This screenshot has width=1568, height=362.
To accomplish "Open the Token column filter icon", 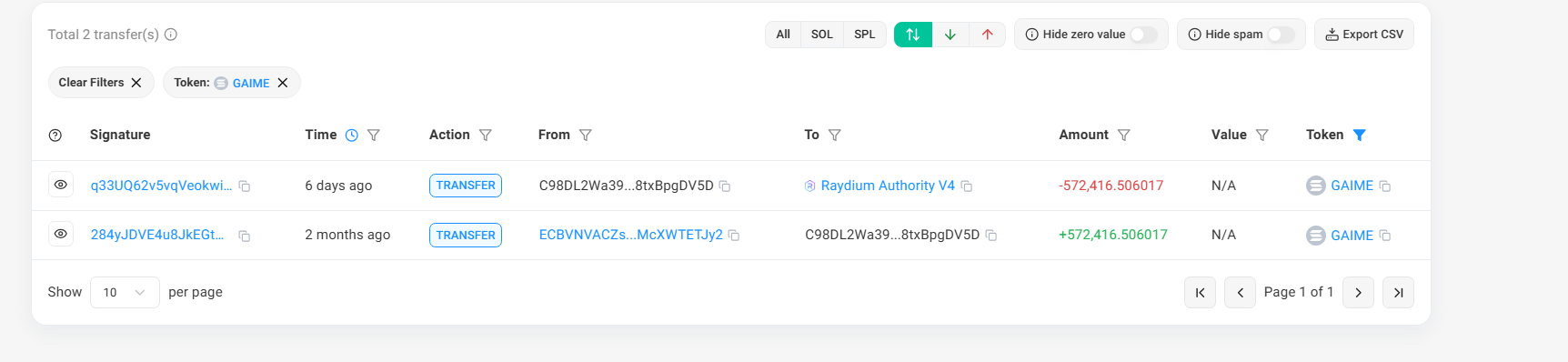I will pos(1360,135).
